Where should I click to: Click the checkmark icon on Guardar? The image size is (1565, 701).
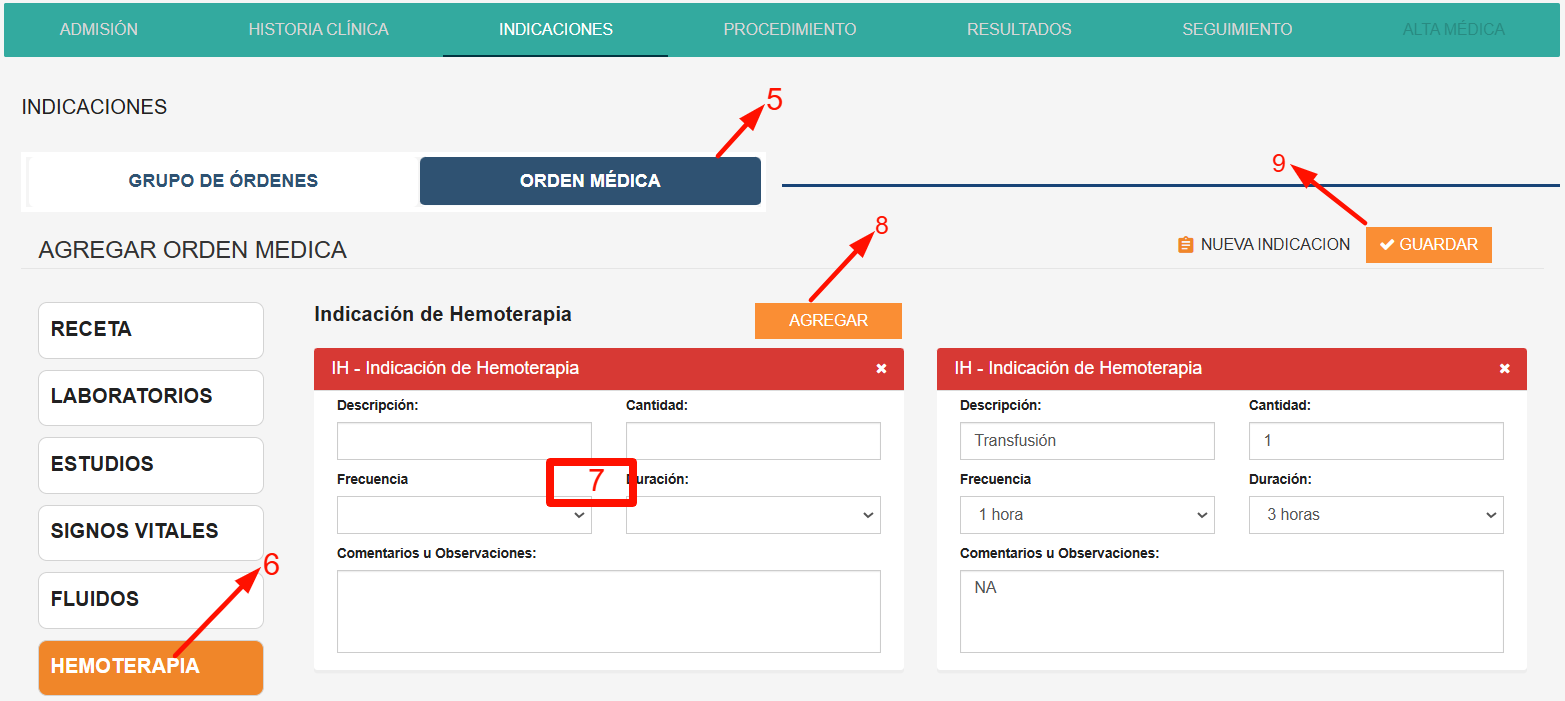point(1387,245)
